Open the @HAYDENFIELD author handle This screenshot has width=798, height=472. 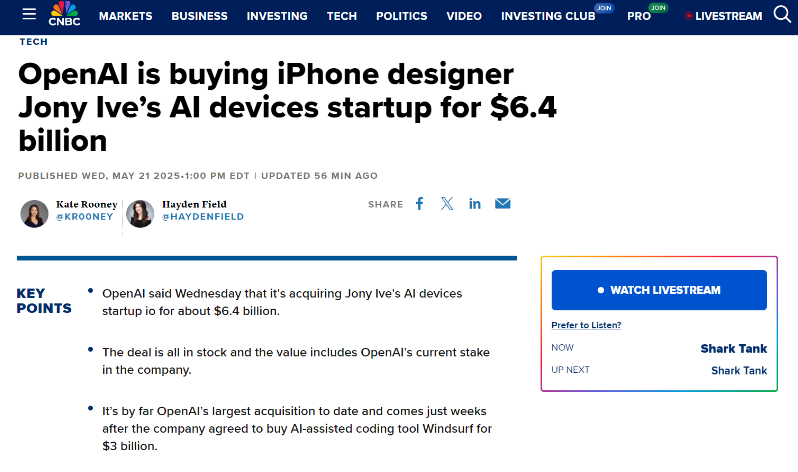point(203,217)
